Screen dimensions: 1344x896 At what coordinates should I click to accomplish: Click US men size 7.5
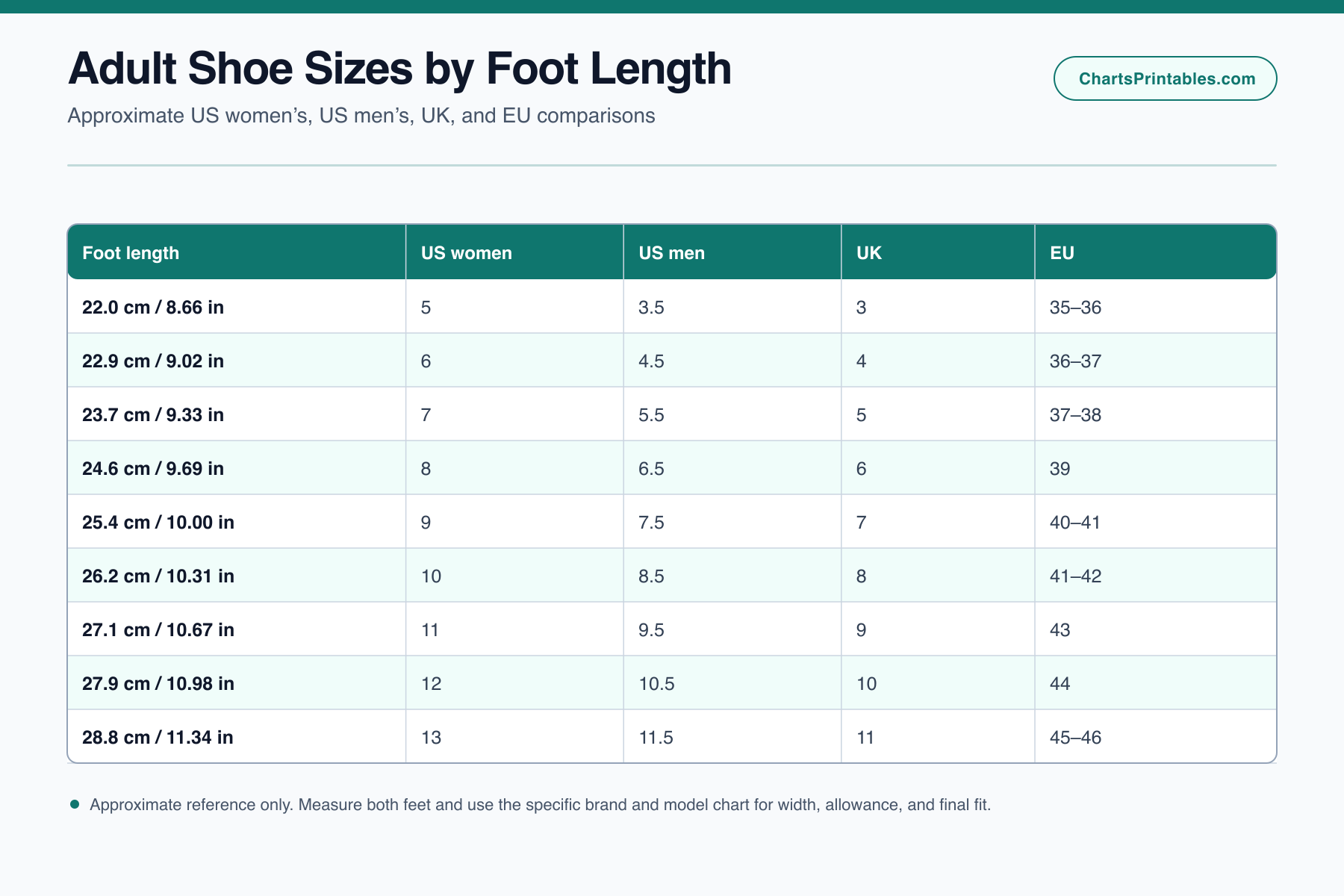732,522
